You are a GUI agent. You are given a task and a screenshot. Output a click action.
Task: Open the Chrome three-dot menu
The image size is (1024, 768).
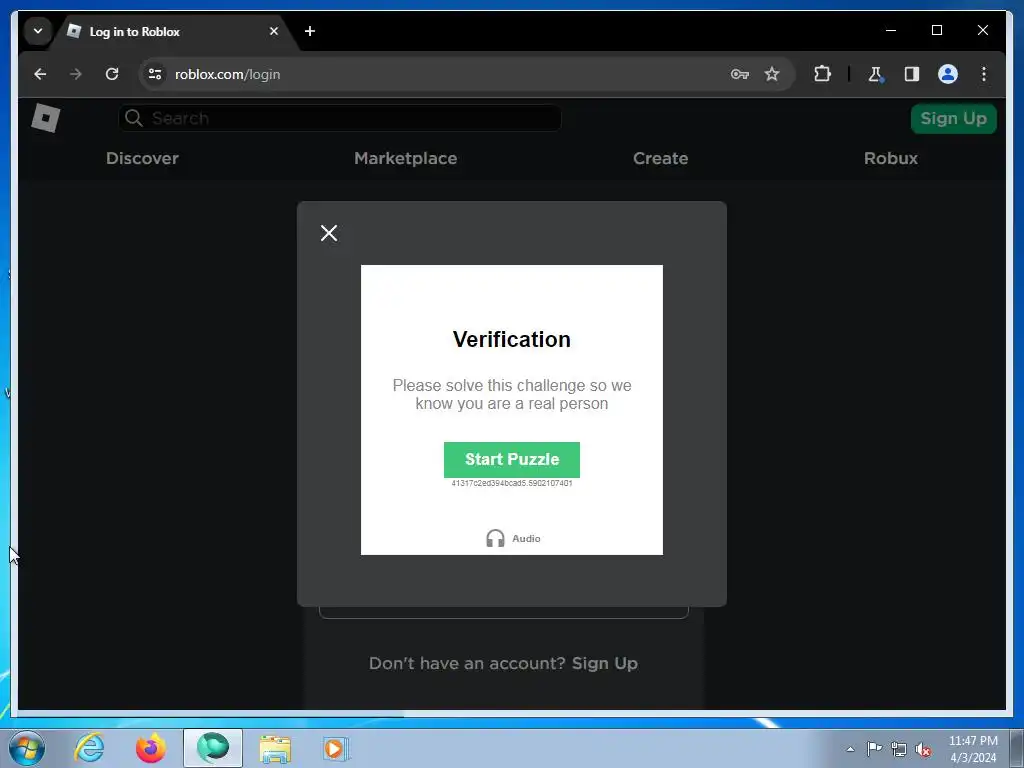coord(984,74)
